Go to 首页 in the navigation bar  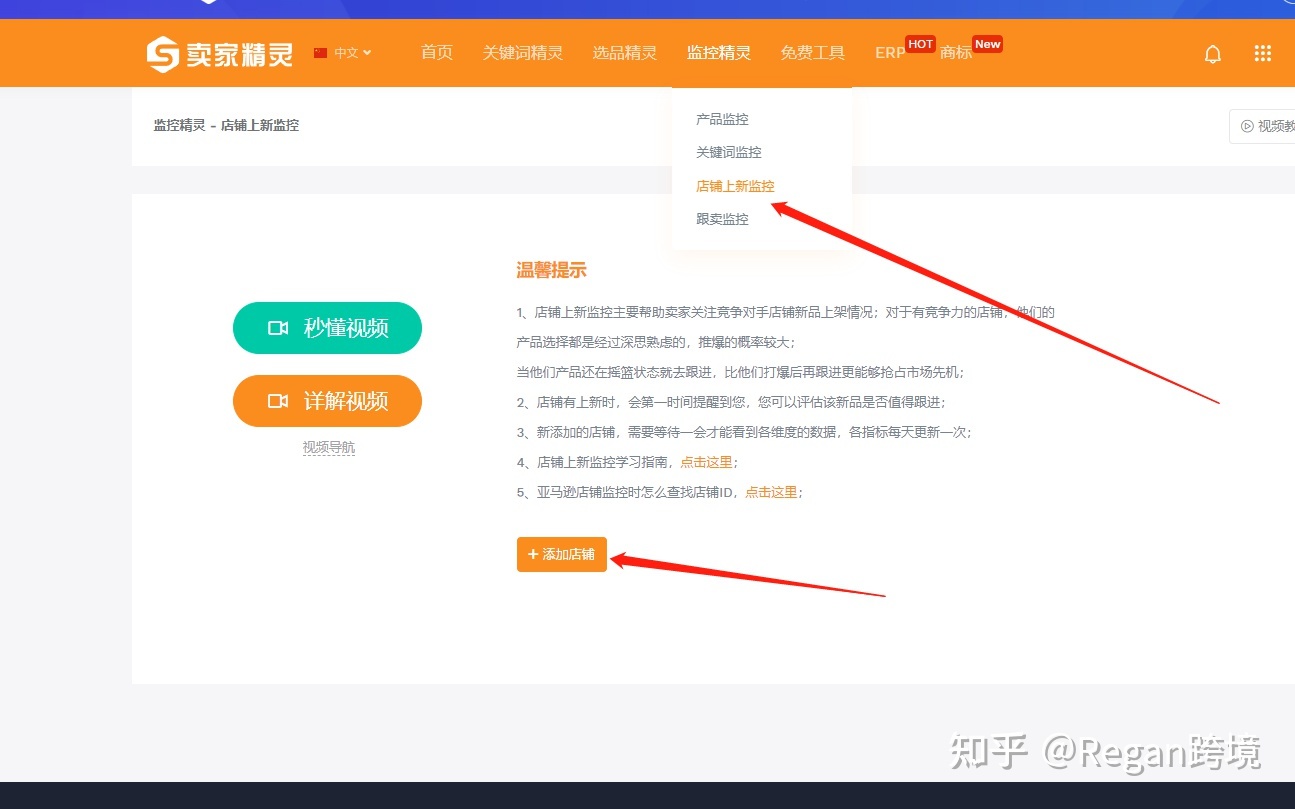436,53
